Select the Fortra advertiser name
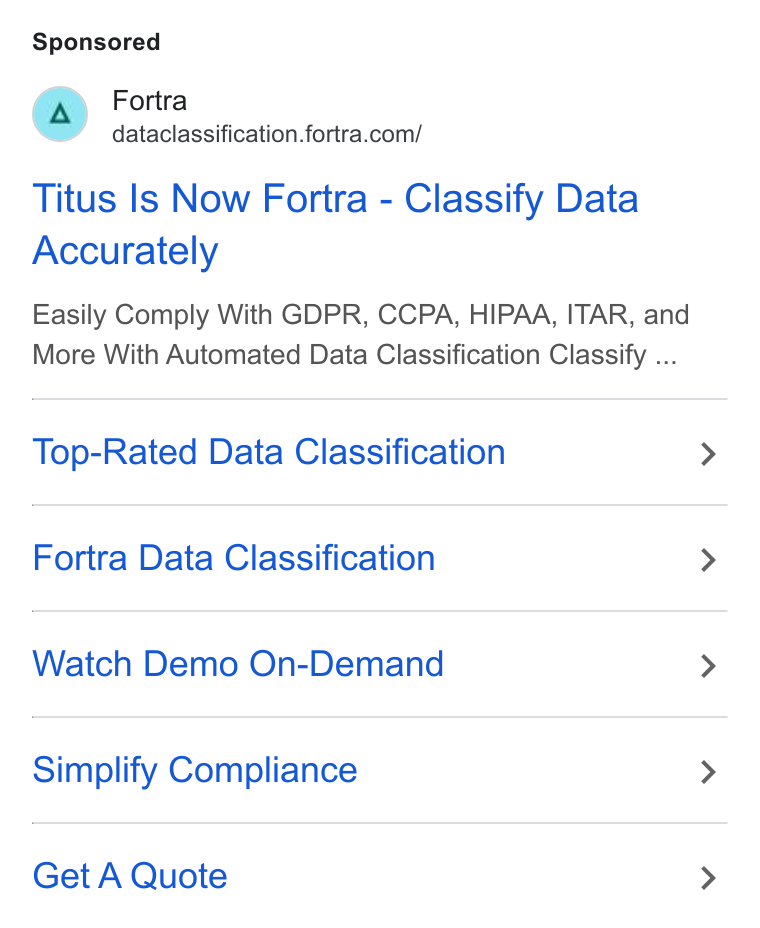 (150, 101)
